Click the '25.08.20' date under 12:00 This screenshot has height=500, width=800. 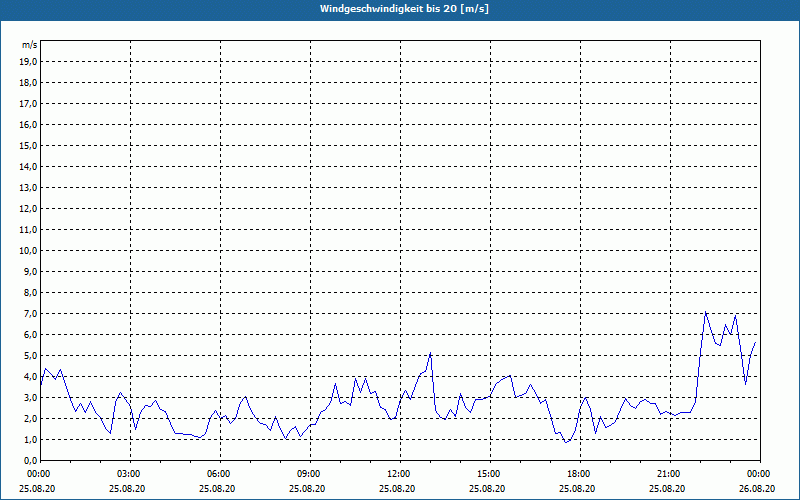click(397, 489)
